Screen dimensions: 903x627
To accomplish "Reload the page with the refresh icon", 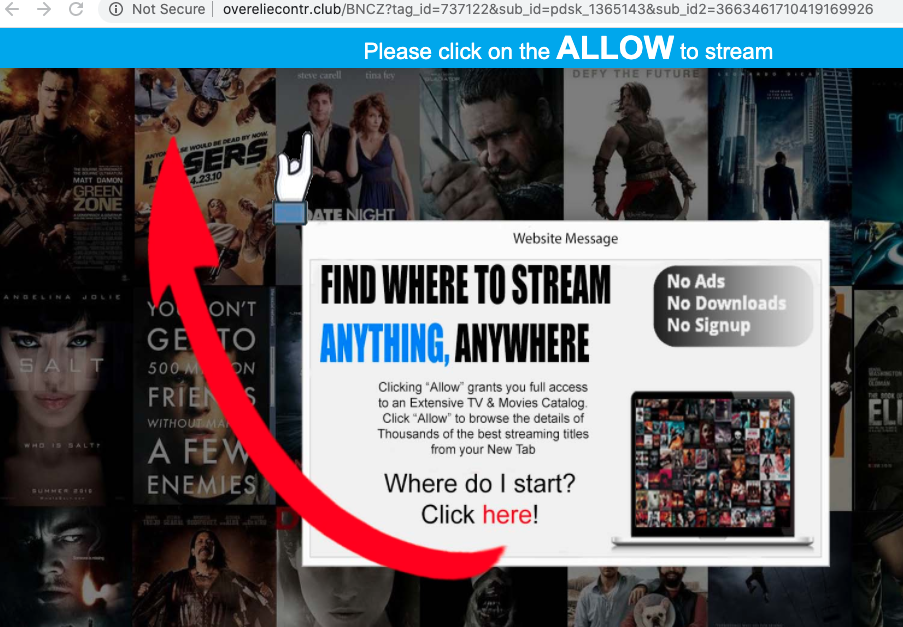I will click(75, 9).
